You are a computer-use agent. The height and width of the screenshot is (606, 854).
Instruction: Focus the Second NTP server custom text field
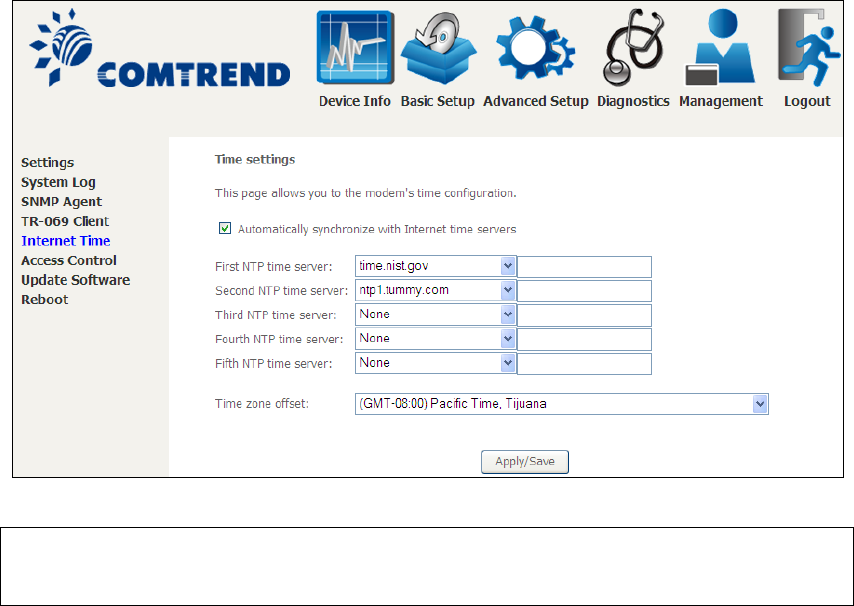(584, 291)
